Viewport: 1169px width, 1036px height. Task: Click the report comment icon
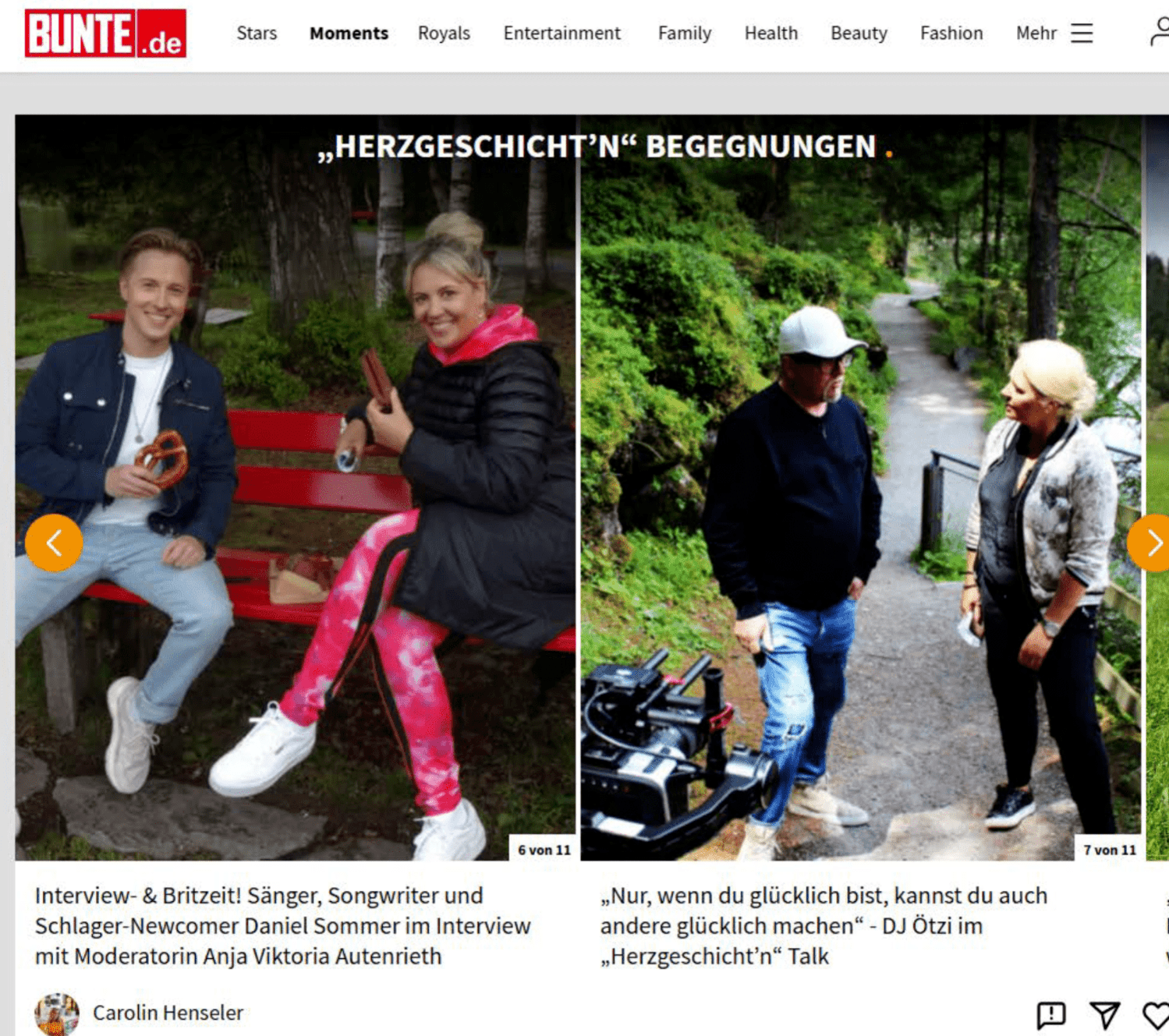point(1051,1015)
